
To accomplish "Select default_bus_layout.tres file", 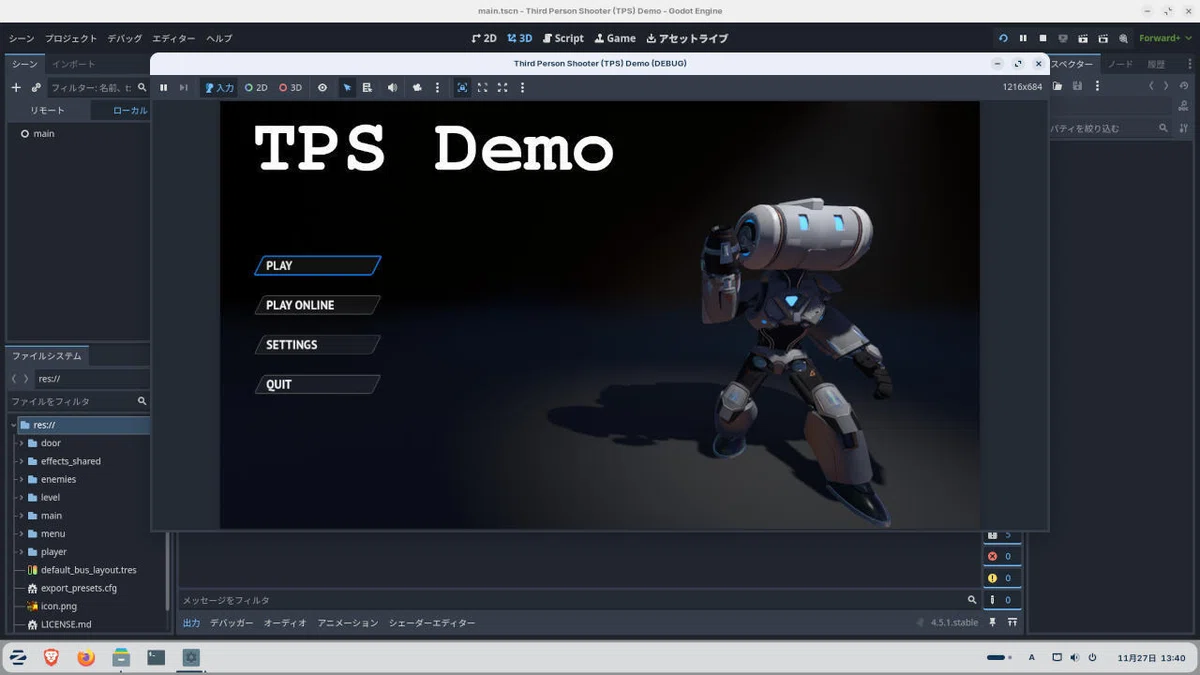I will point(88,570).
